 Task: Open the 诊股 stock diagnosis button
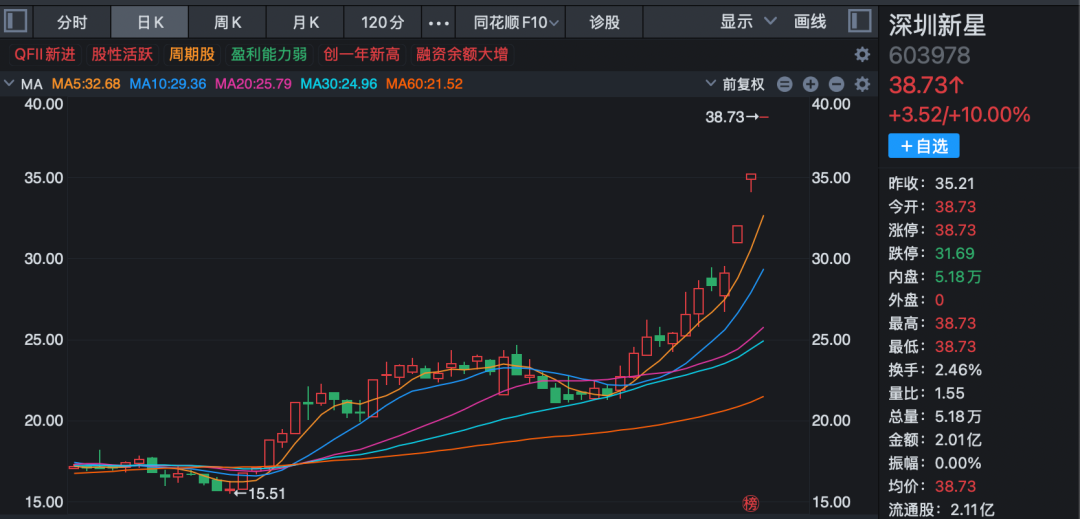pyautogui.click(x=604, y=21)
